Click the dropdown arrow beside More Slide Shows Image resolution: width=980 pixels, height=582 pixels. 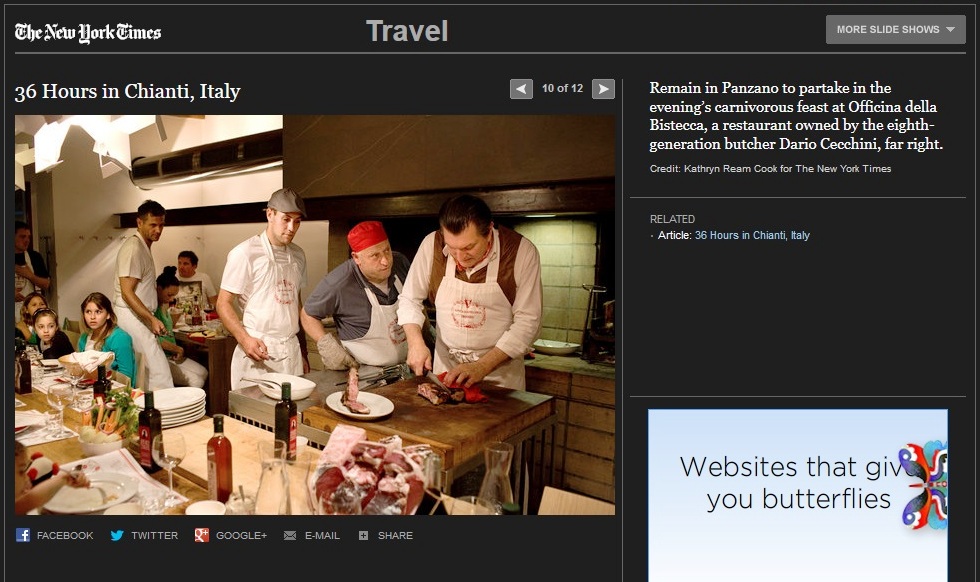pos(949,30)
